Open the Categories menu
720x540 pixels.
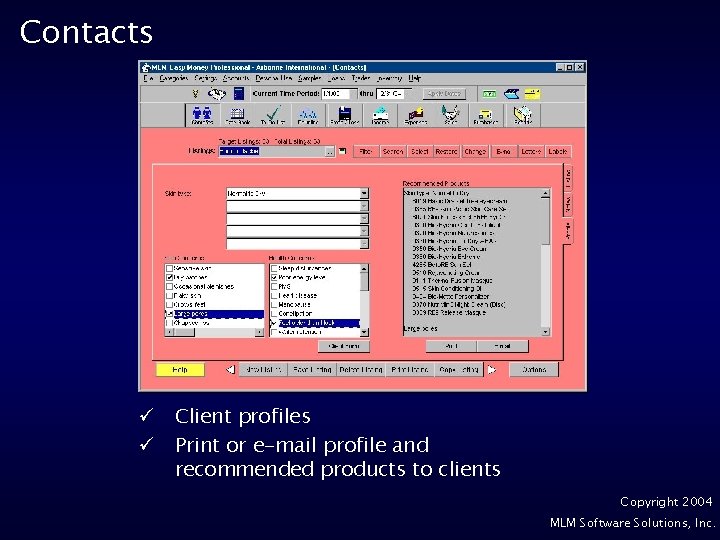[174, 79]
